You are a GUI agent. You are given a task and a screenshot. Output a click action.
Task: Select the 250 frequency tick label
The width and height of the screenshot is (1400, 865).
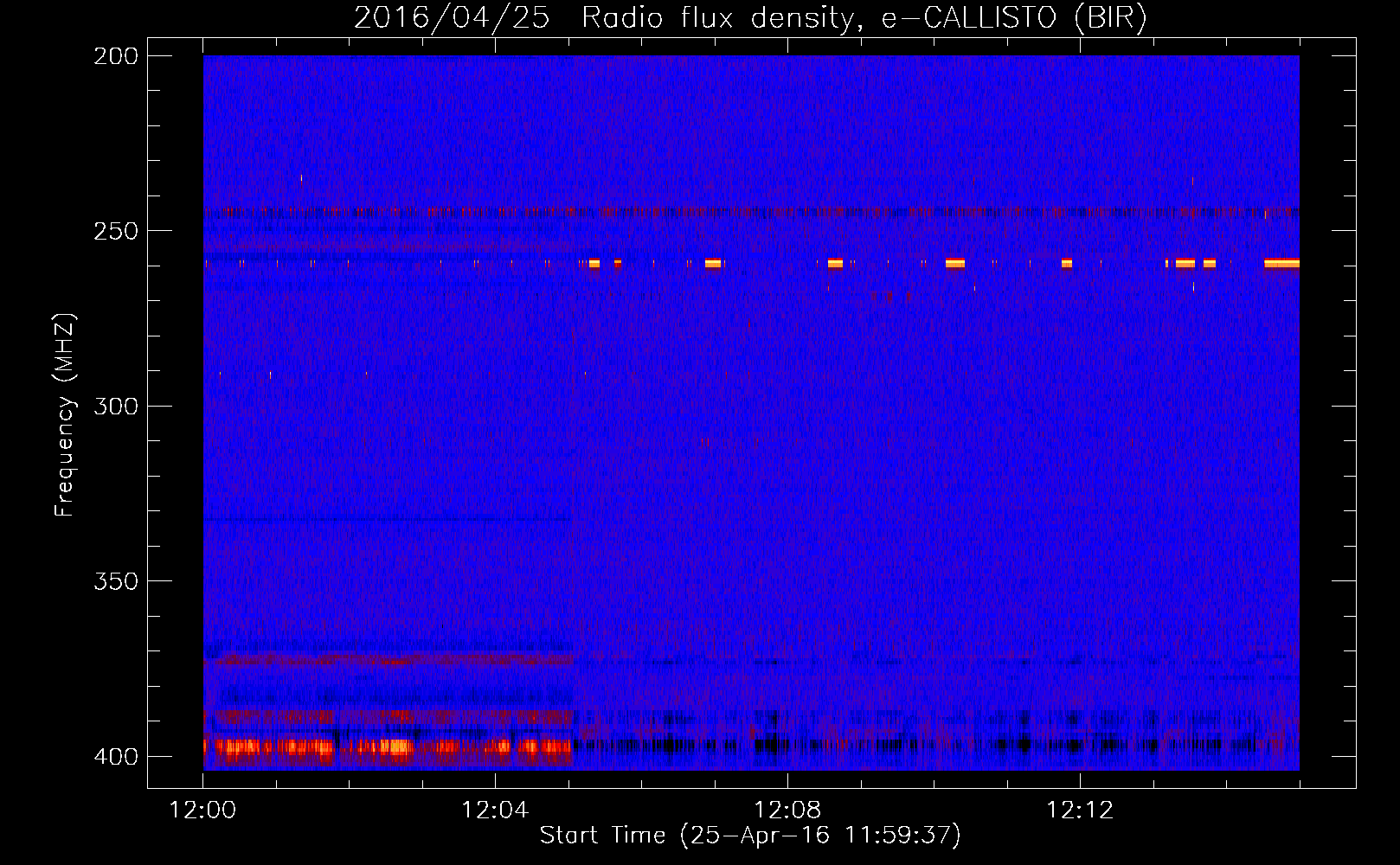(x=116, y=231)
